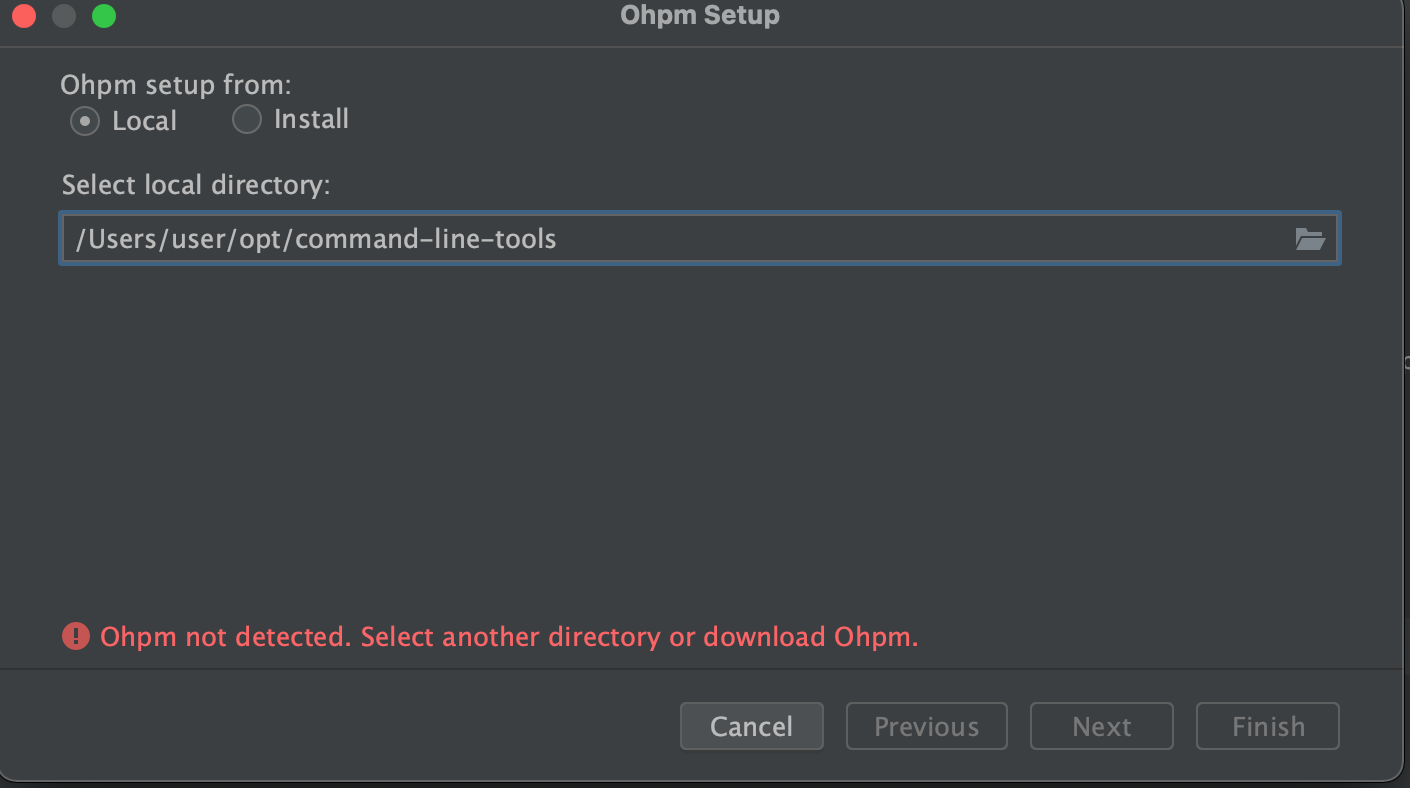Click the "Ohpm Setup" window title
The image size is (1410, 788).
700,15
